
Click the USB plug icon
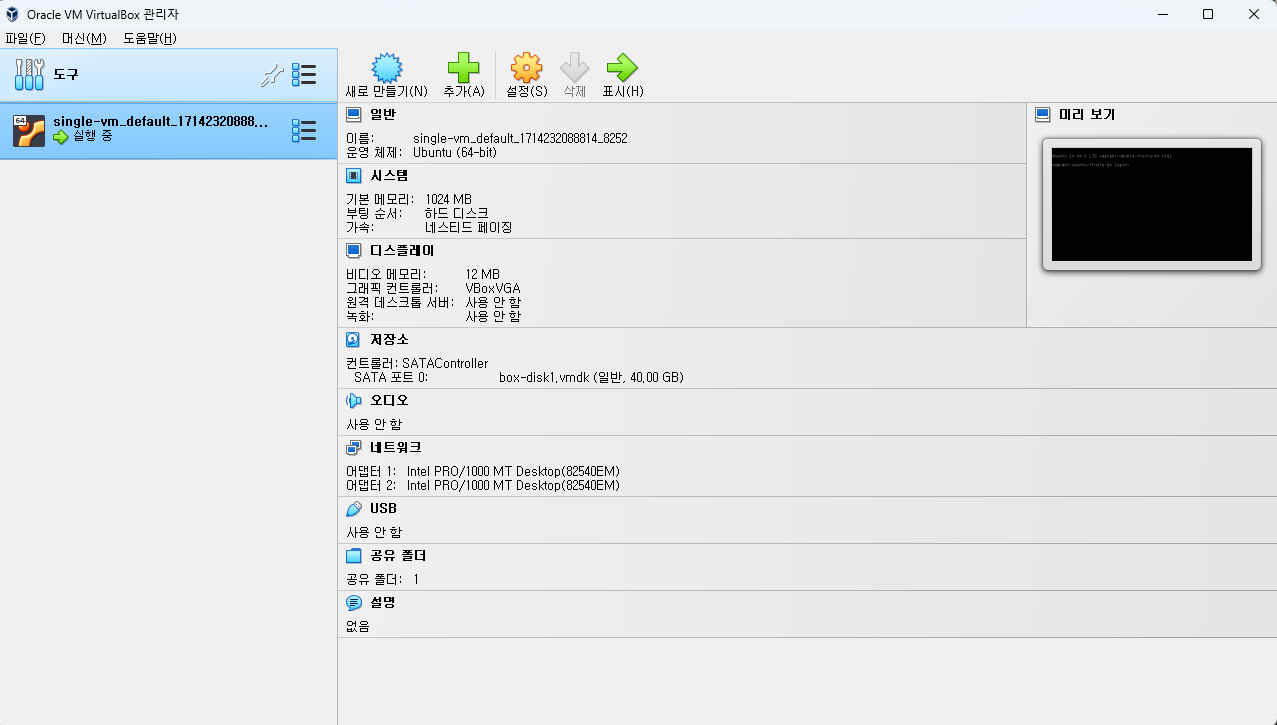pyautogui.click(x=353, y=509)
